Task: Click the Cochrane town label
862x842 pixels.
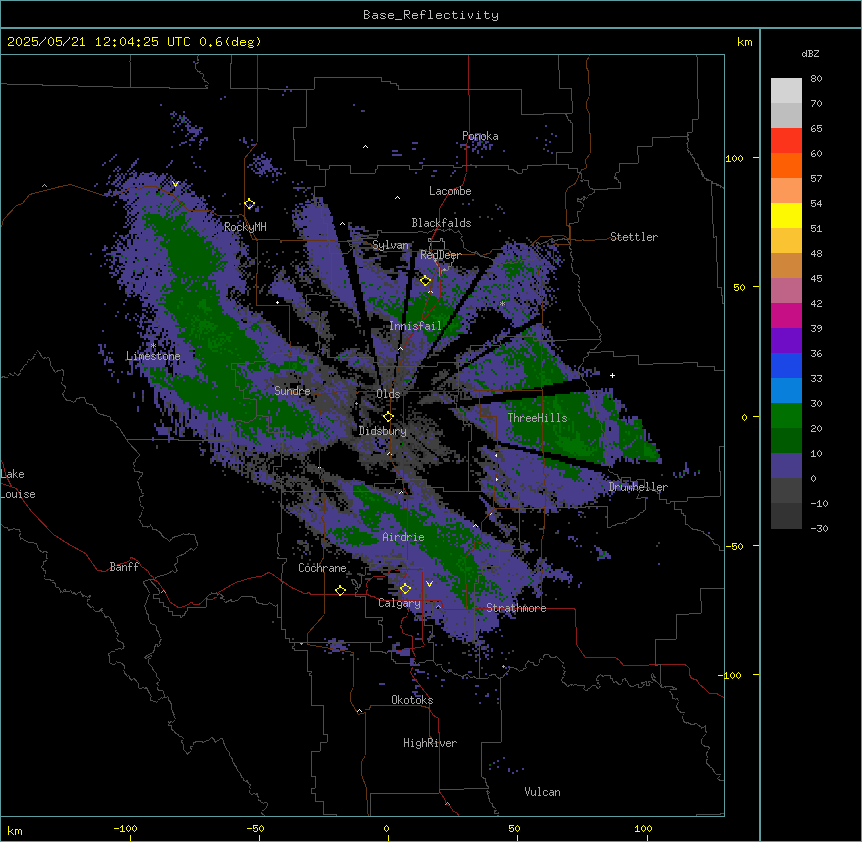Action: (x=322, y=568)
